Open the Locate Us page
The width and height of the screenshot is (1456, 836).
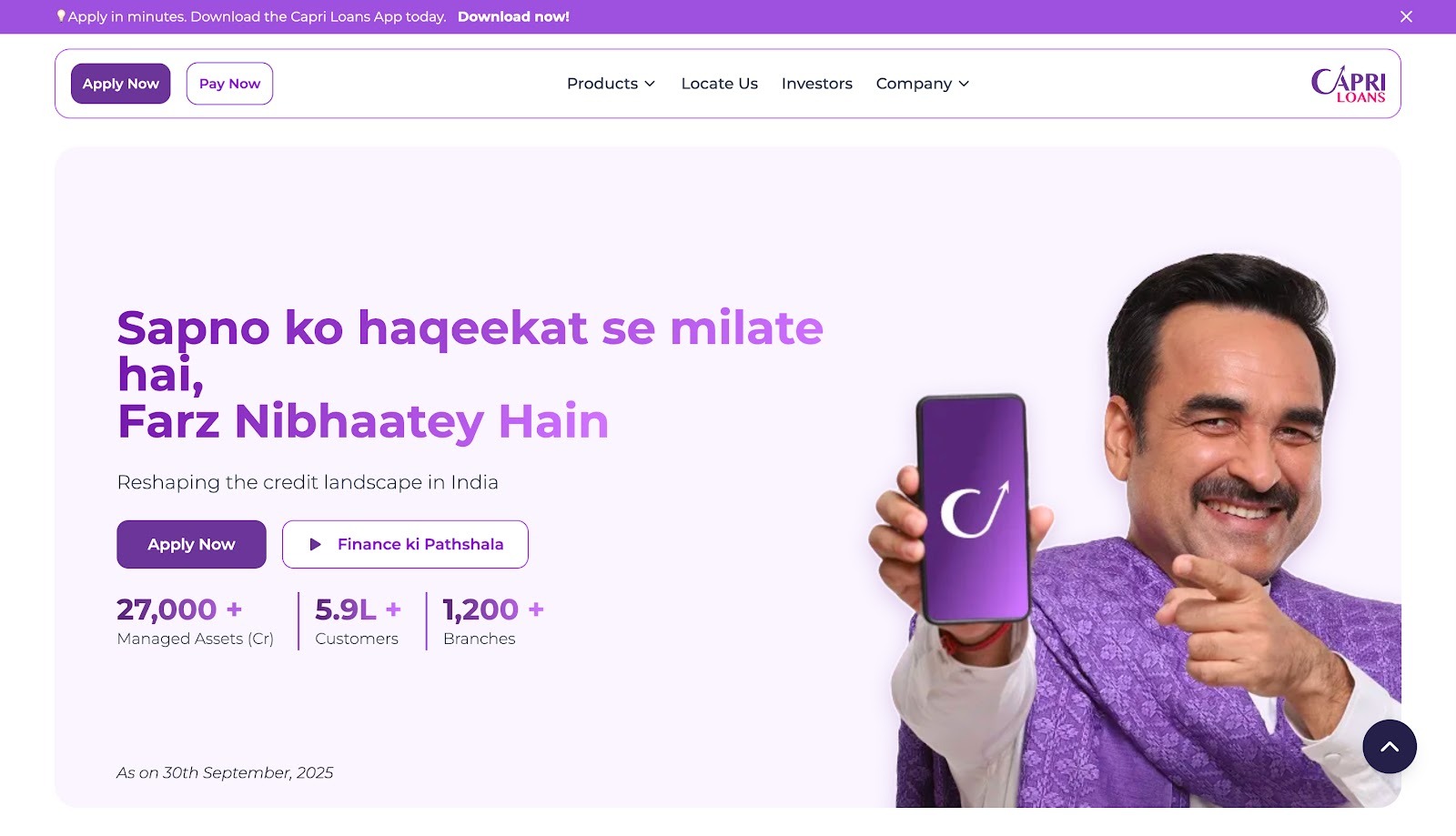pyautogui.click(x=719, y=84)
